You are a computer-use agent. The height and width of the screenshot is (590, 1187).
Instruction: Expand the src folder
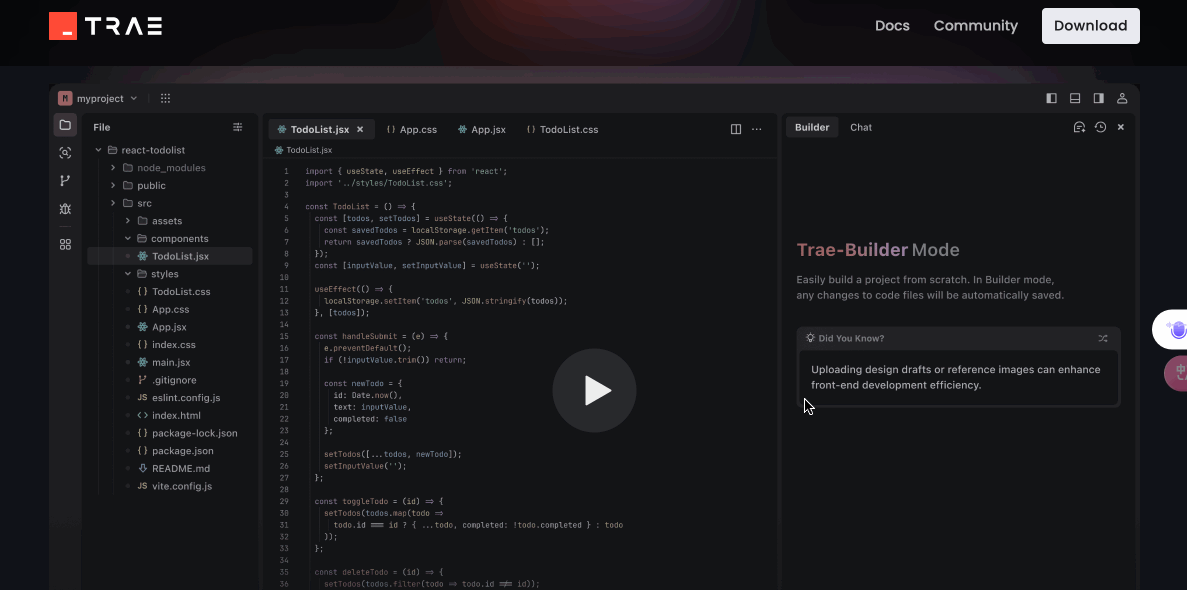pyautogui.click(x=113, y=203)
